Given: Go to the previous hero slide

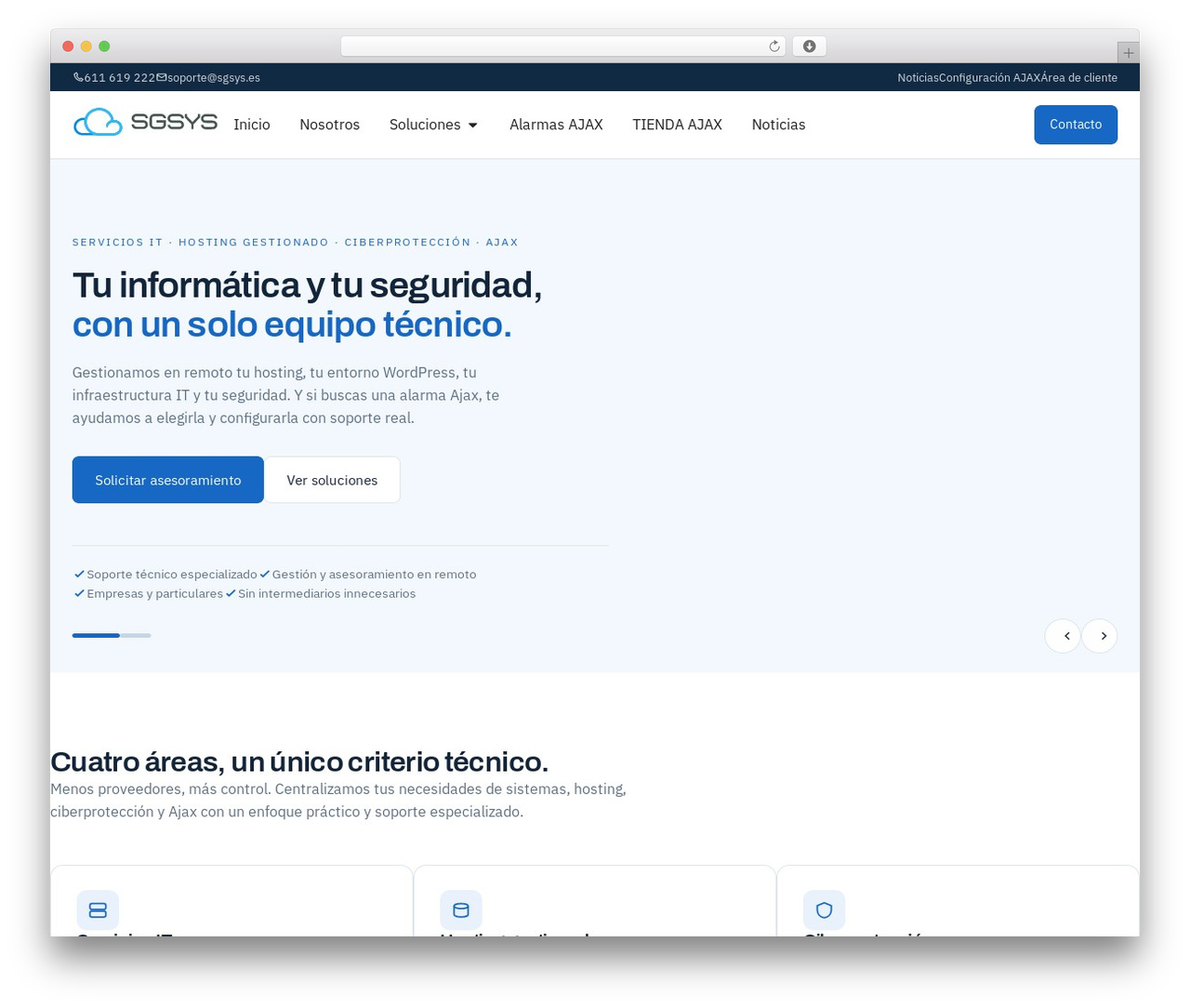Looking at the screenshot, I should pyautogui.click(x=1063, y=636).
